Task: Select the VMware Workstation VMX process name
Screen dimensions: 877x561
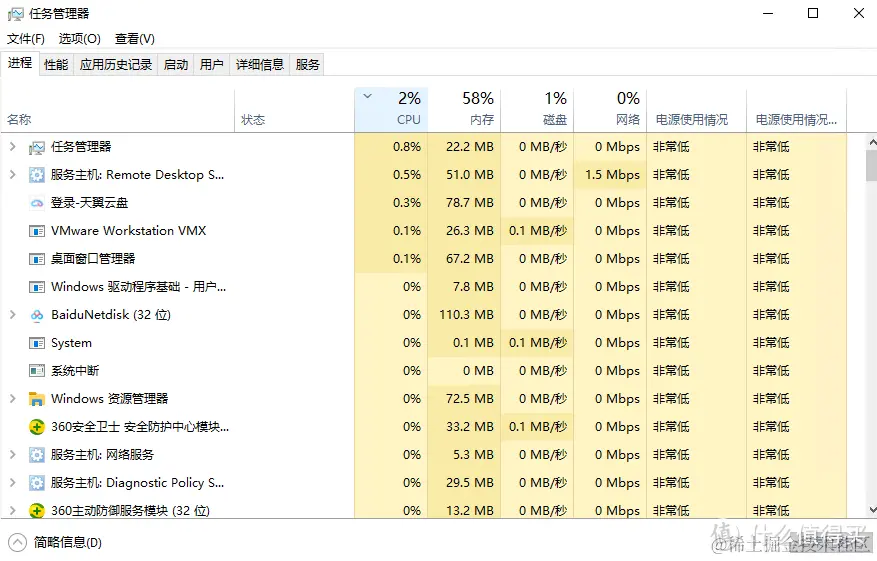Action: [129, 230]
